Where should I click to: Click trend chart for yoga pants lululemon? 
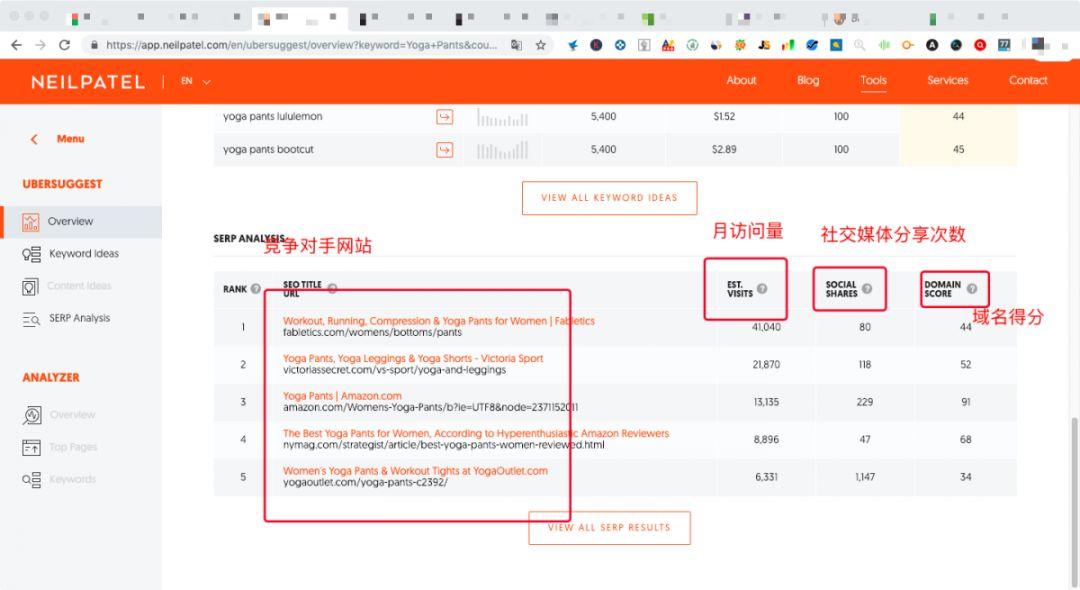[503, 118]
